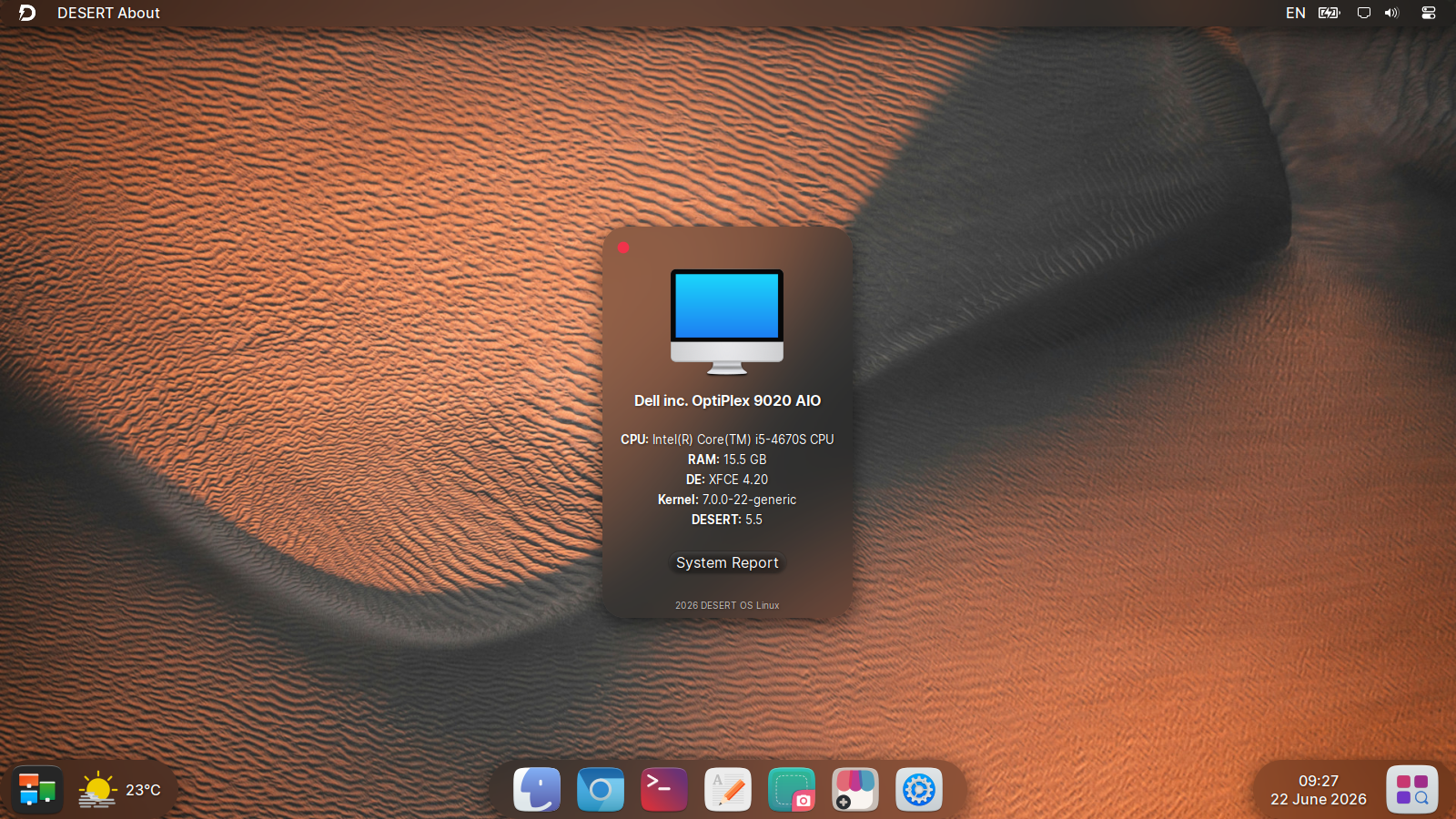1456x819 pixels.
Task: Open the app launcher grid search icon
Action: pos(1412,789)
